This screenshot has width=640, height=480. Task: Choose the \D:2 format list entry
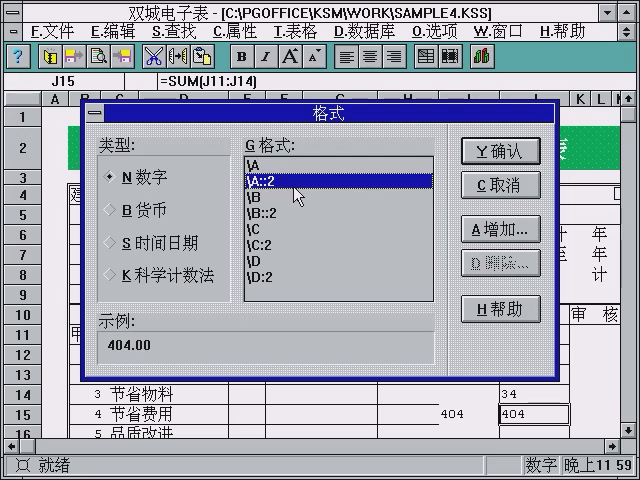pos(339,277)
